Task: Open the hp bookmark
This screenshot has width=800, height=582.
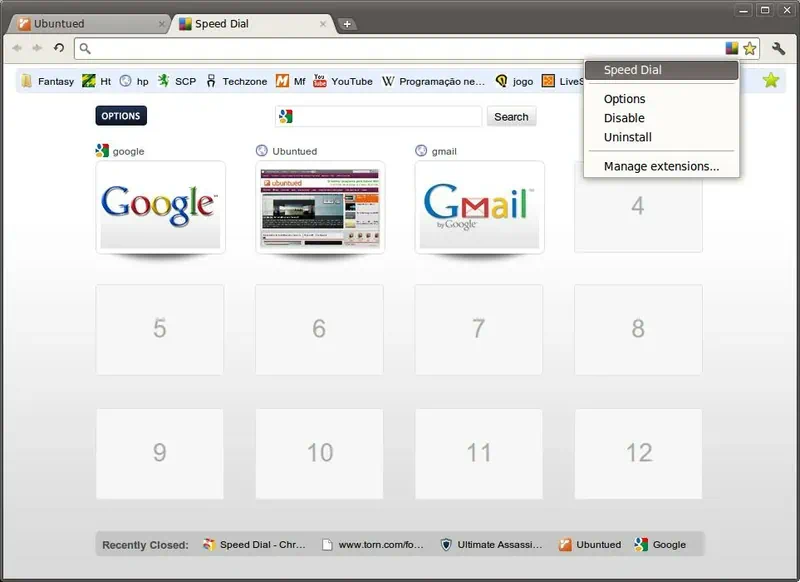Action: [x=134, y=81]
